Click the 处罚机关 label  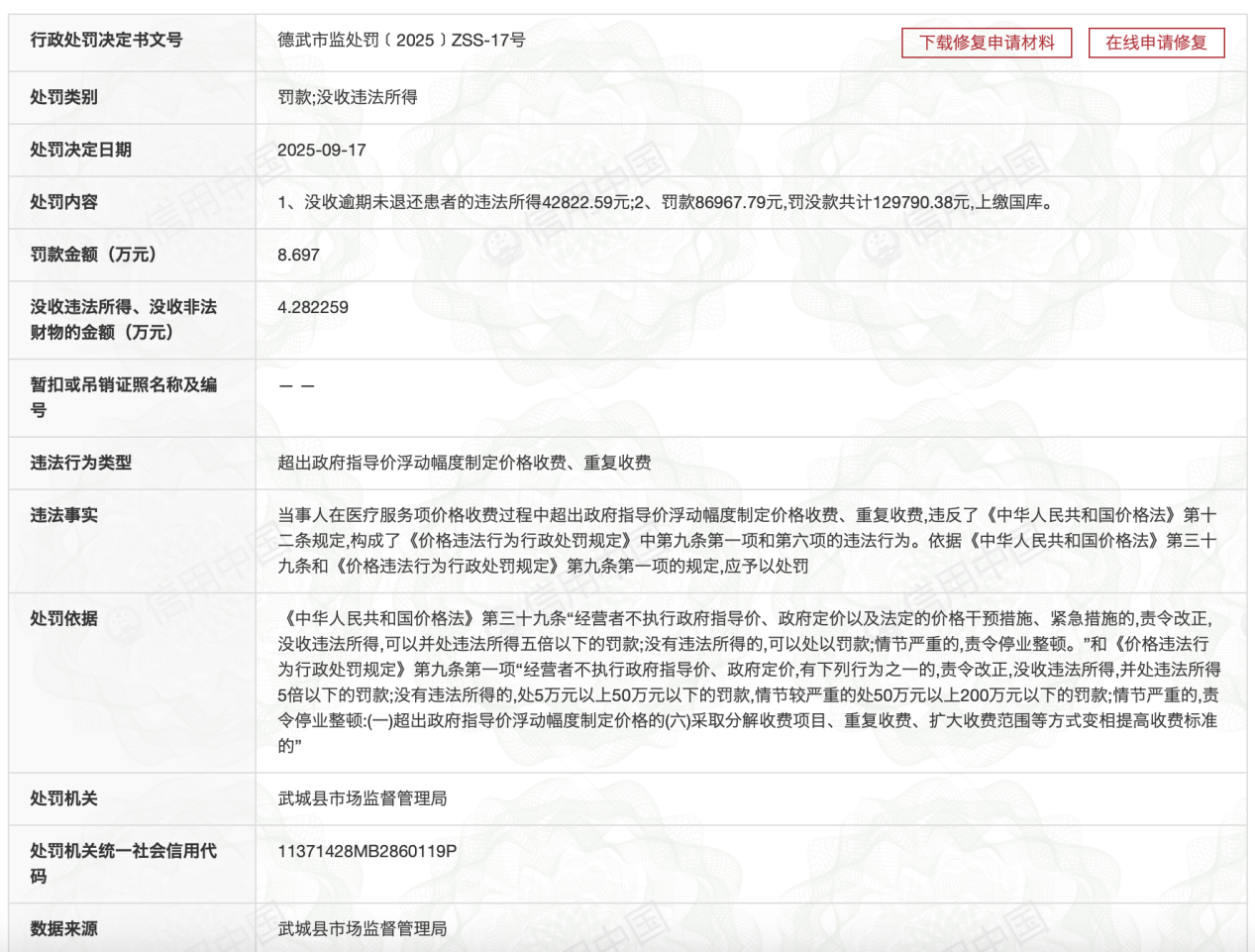click(x=63, y=798)
